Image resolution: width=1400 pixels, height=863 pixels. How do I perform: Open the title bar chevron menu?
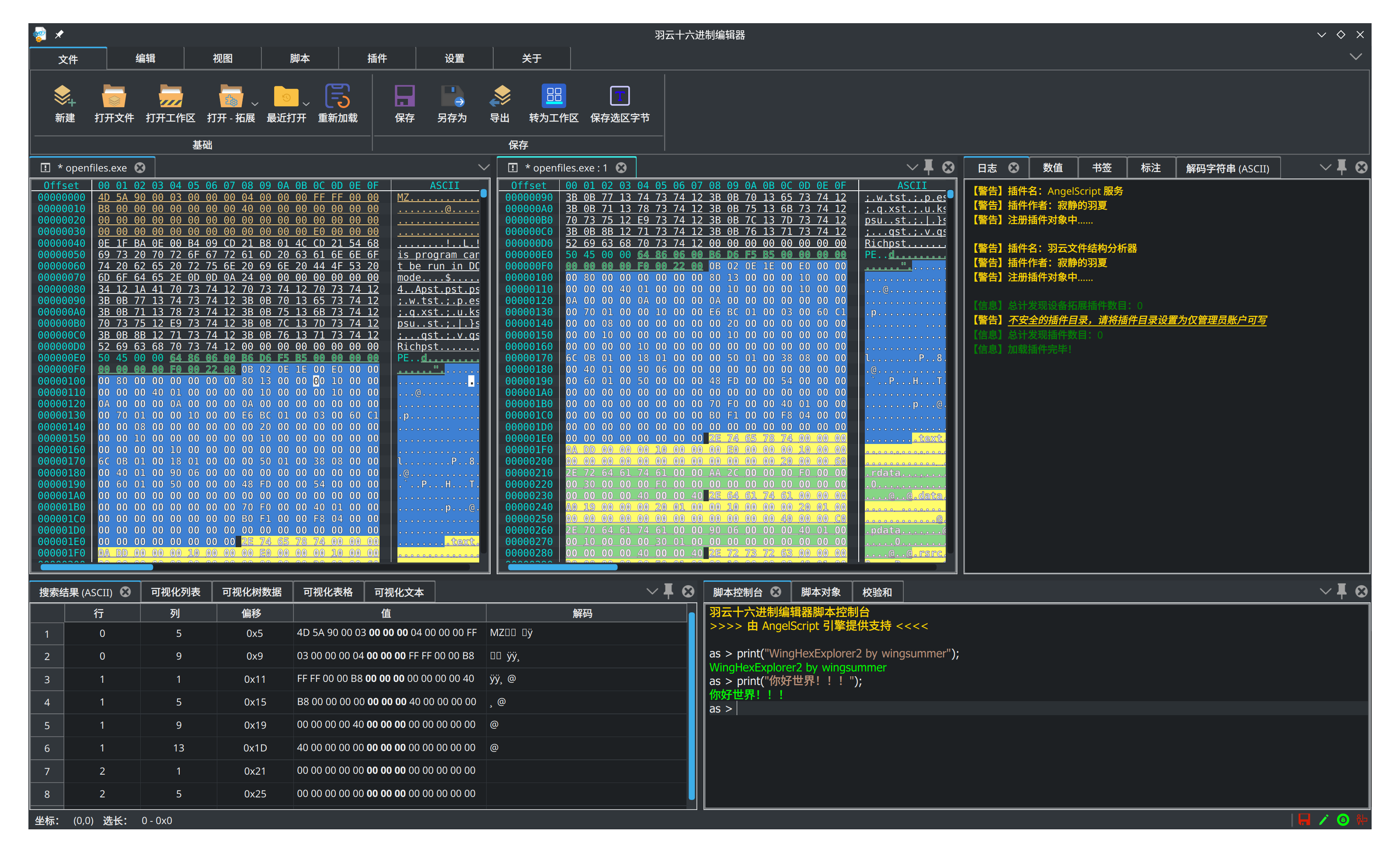pos(1321,35)
